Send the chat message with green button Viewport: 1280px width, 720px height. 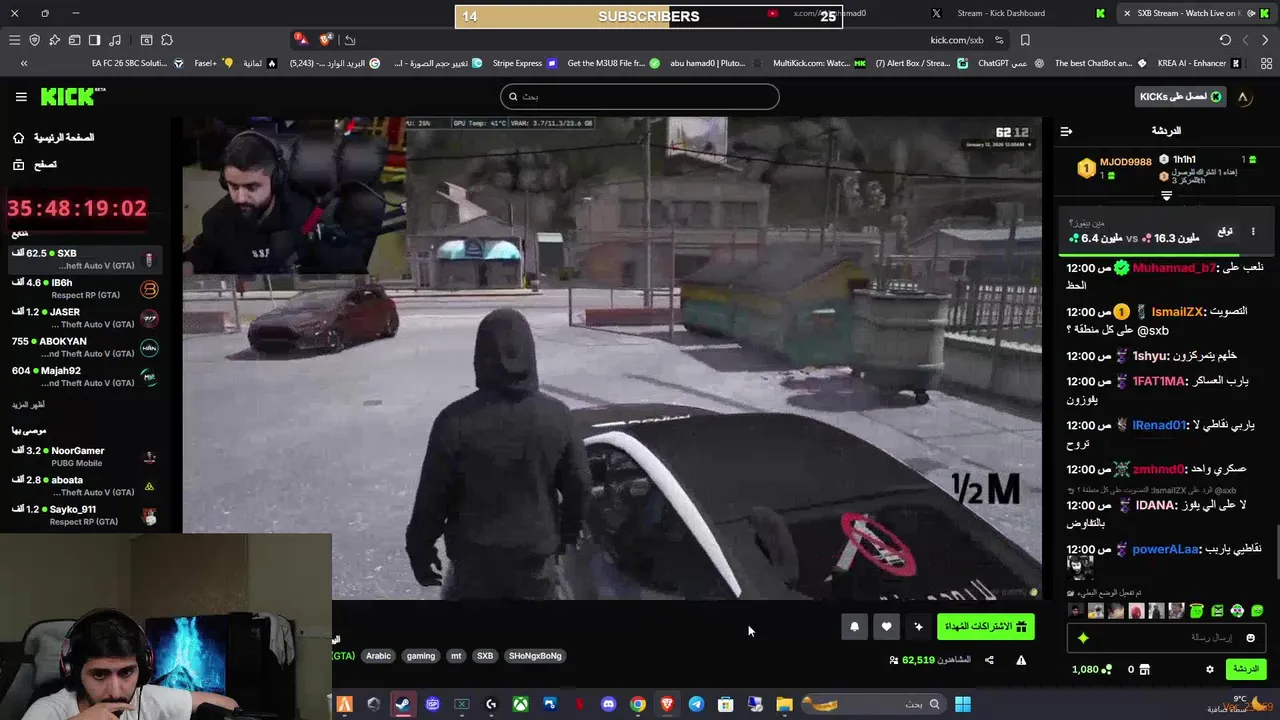(1245, 669)
